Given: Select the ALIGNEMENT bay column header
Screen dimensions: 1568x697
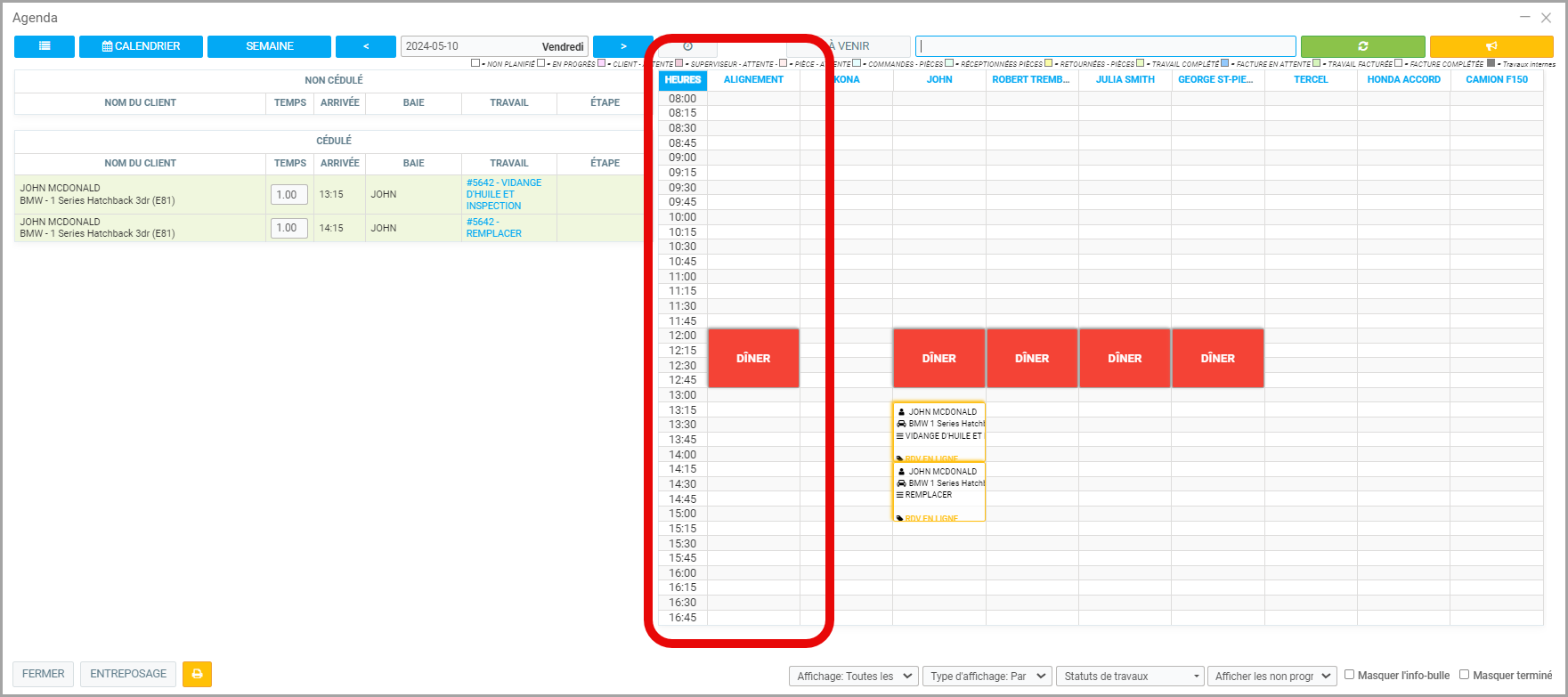Looking at the screenshot, I should click(753, 80).
